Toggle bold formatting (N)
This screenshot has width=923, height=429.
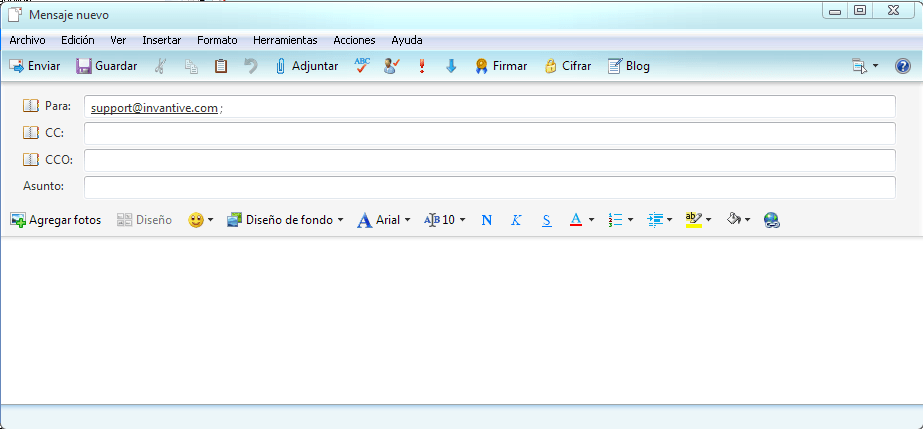tap(487, 220)
